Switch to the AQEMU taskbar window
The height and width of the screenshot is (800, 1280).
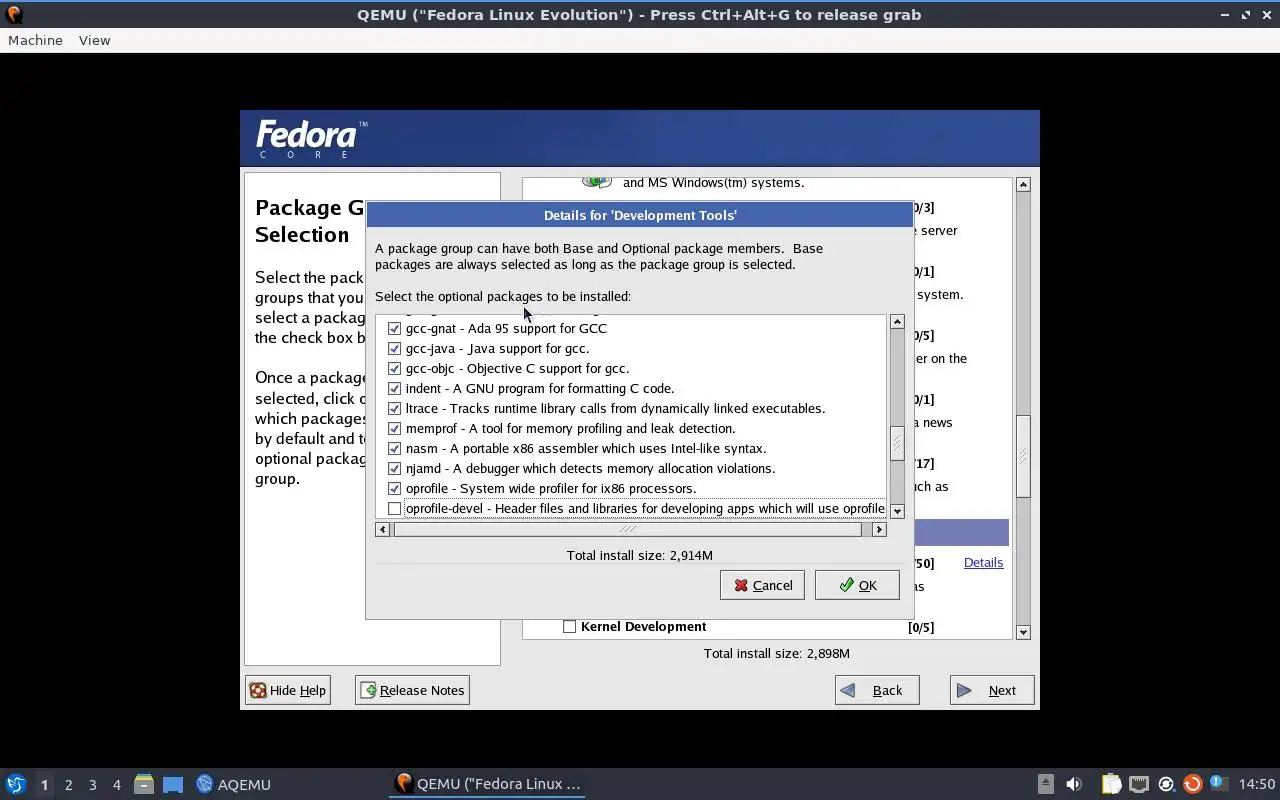[234, 784]
